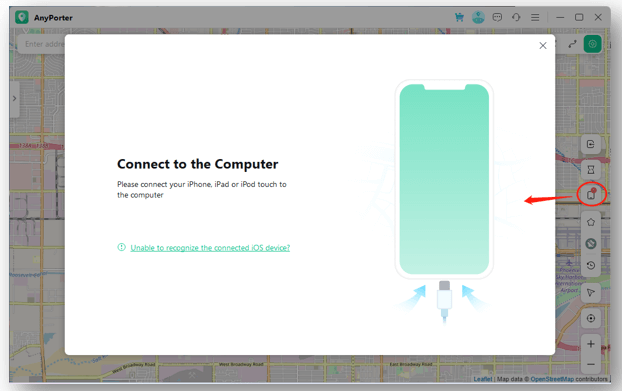This screenshot has width=622, height=391.
Task: Zoom in the map with plus button
Action: [x=591, y=344]
